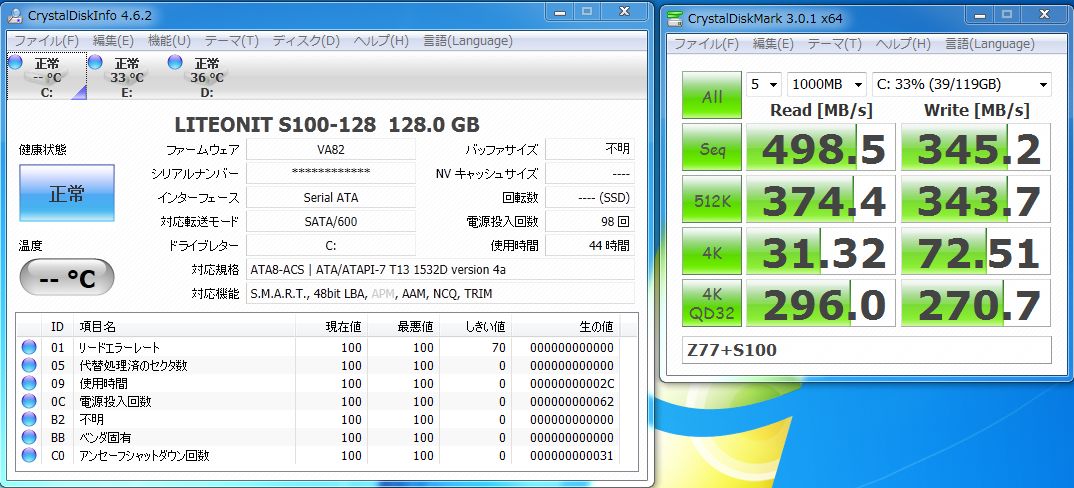Select the C: drive status orb

click(x=15, y=63)
